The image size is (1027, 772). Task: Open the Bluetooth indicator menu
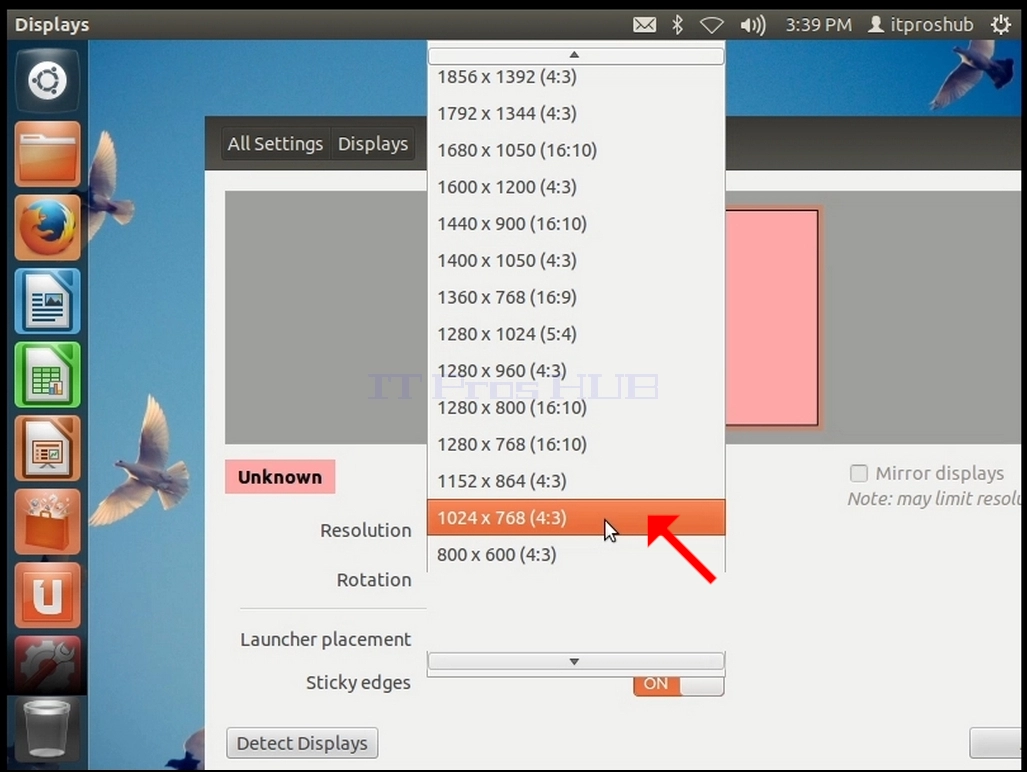[677, 25]
